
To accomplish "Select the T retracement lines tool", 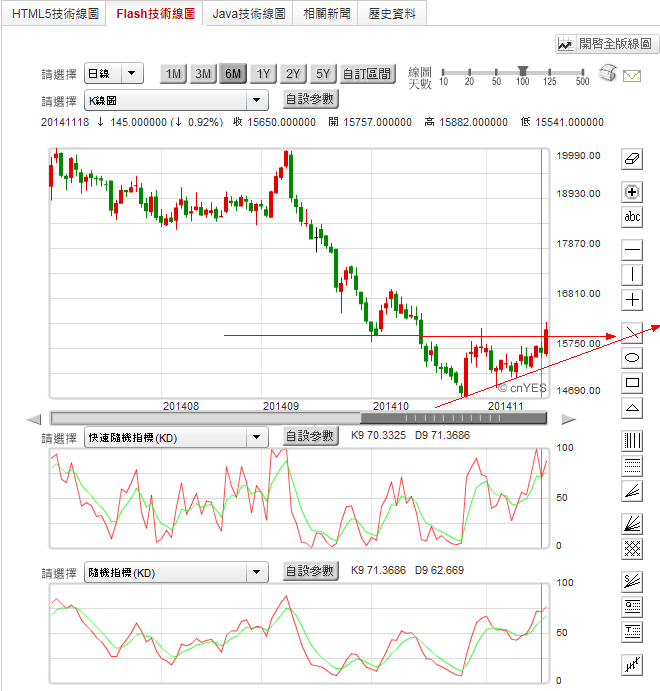I will click(632, 632).
